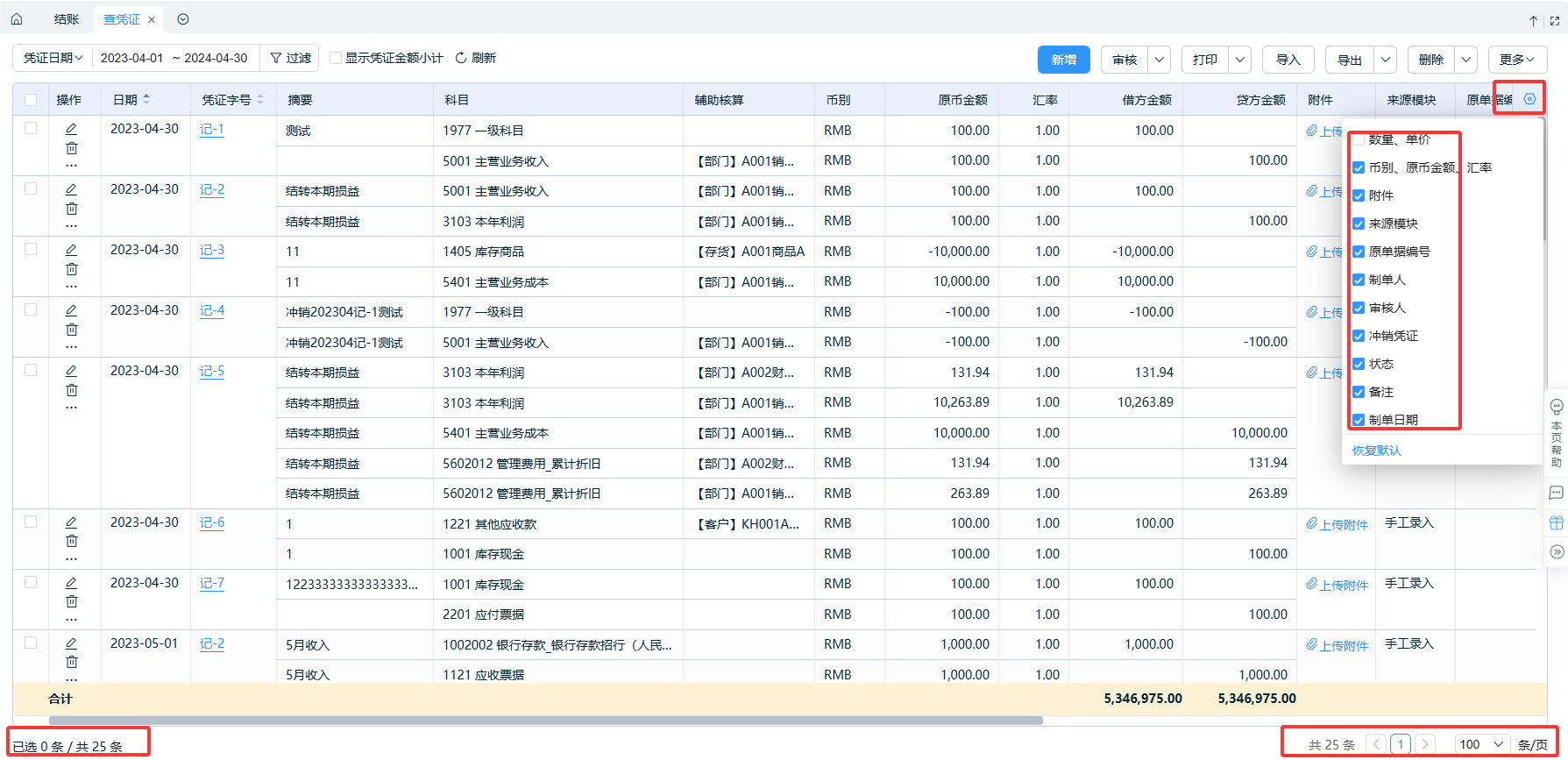1568x760 pixels.
Task: Click the refresh icon next to 刷新
Action: point(461,58)
